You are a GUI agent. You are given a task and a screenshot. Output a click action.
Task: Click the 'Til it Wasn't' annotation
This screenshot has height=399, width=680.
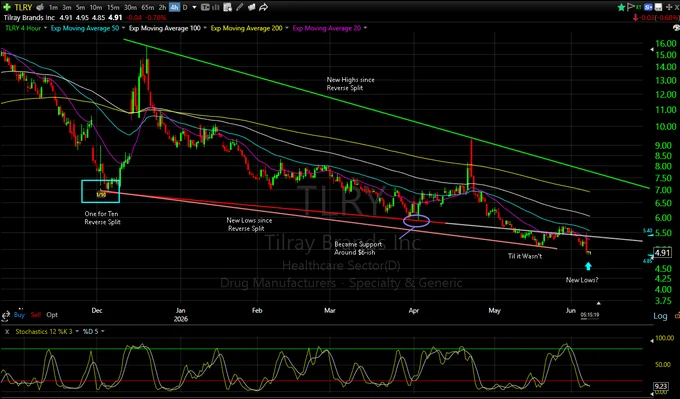point(525,256)
